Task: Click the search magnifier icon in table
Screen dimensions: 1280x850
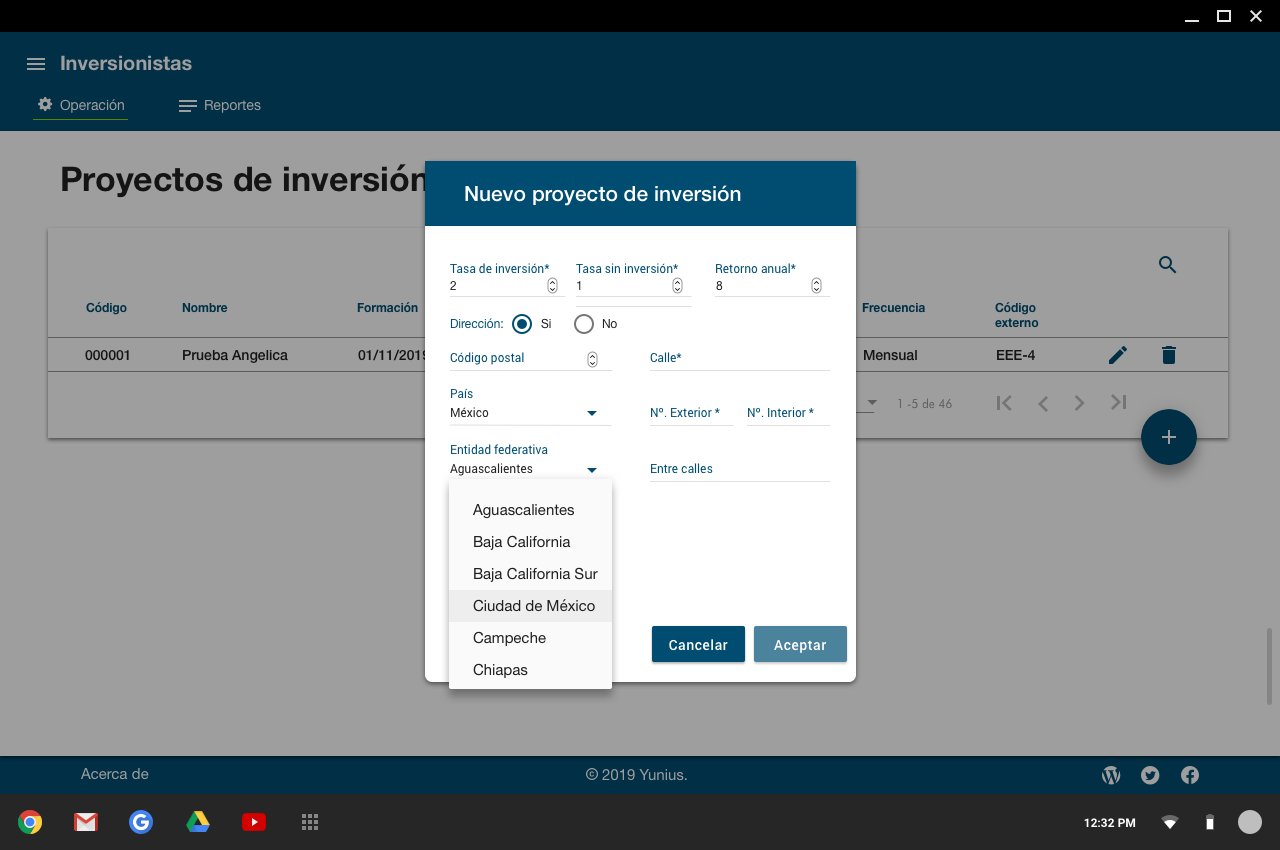Action: point(1167,265)
